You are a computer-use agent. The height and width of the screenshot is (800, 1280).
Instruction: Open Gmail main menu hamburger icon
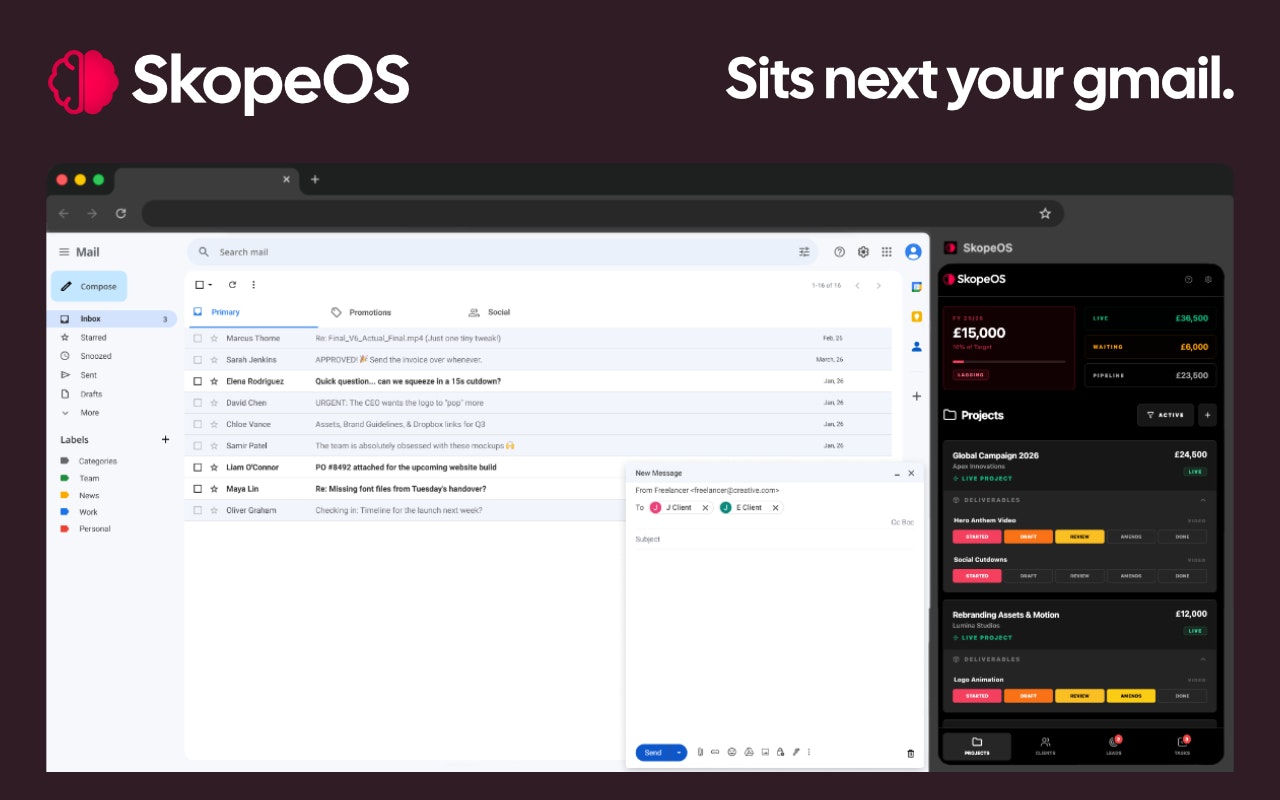(64, 252)
